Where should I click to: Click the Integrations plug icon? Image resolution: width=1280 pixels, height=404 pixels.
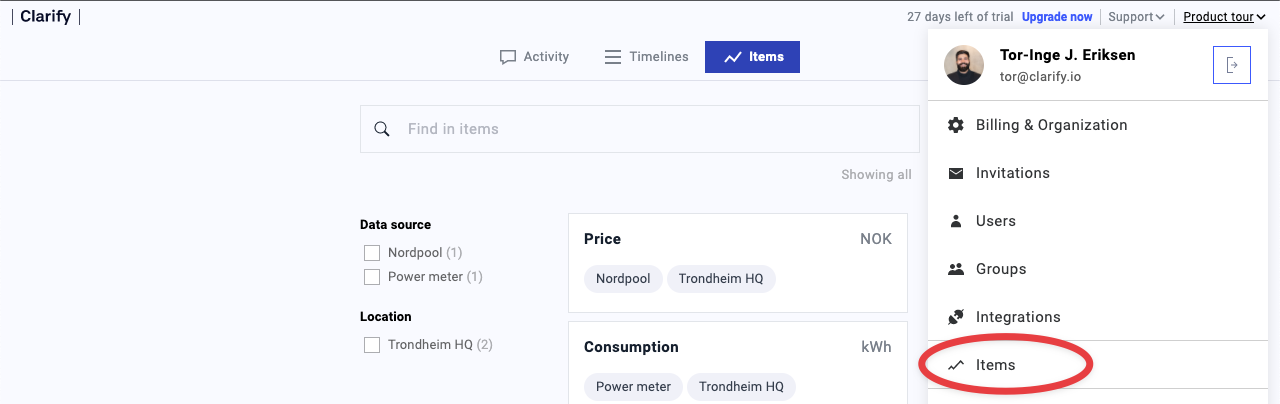[956, 317]
